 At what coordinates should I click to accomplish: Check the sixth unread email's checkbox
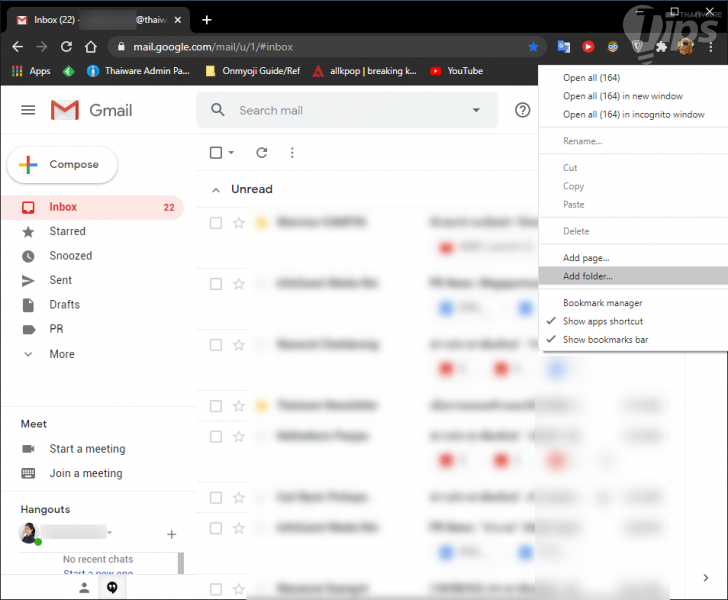click(x=216, y=498)
